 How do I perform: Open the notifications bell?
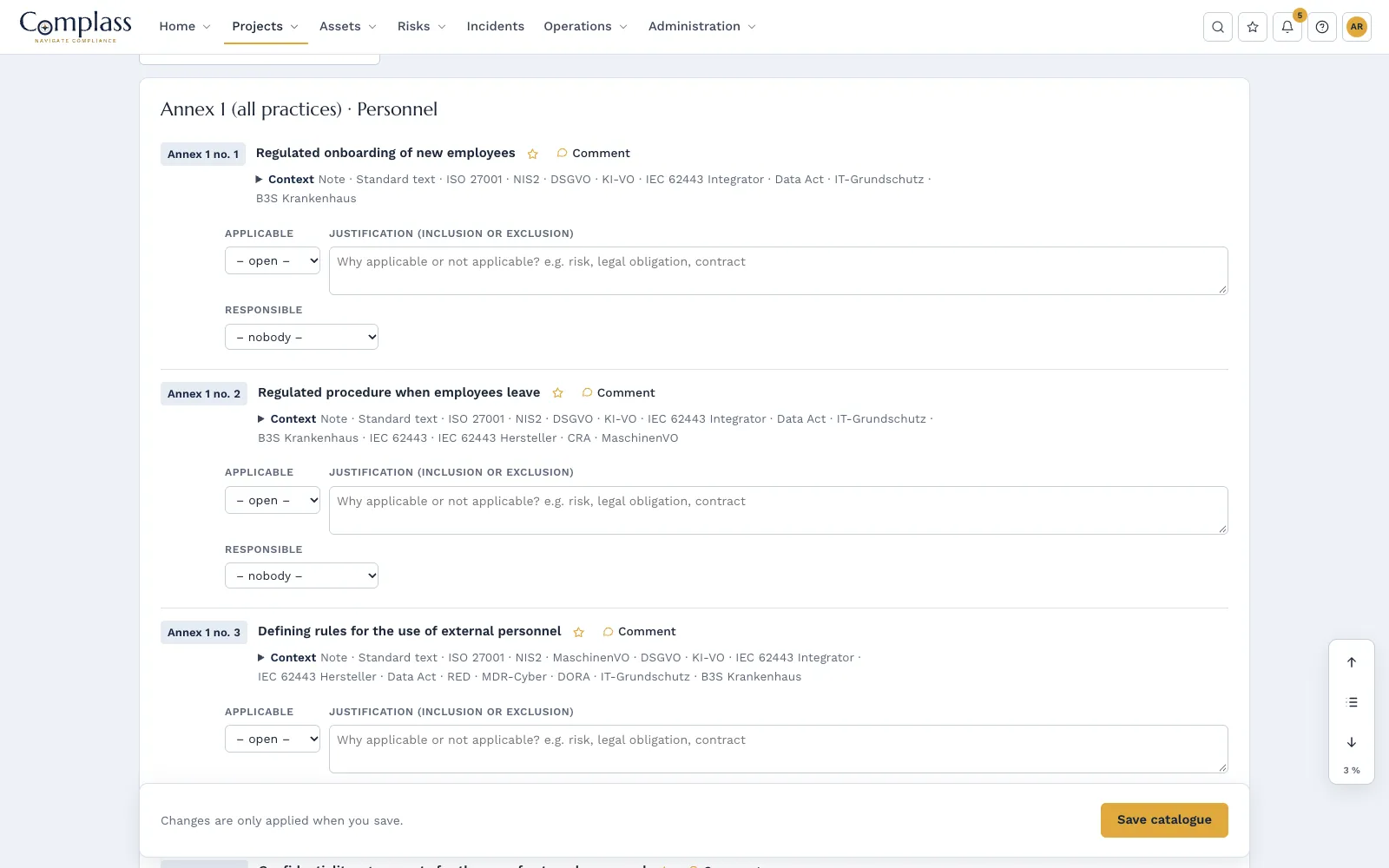1287,27
